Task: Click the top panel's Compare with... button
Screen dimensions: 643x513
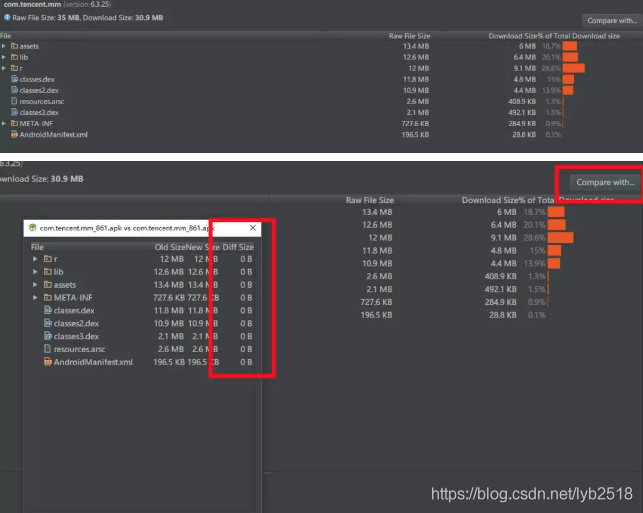Action: (x=612, y=21)
